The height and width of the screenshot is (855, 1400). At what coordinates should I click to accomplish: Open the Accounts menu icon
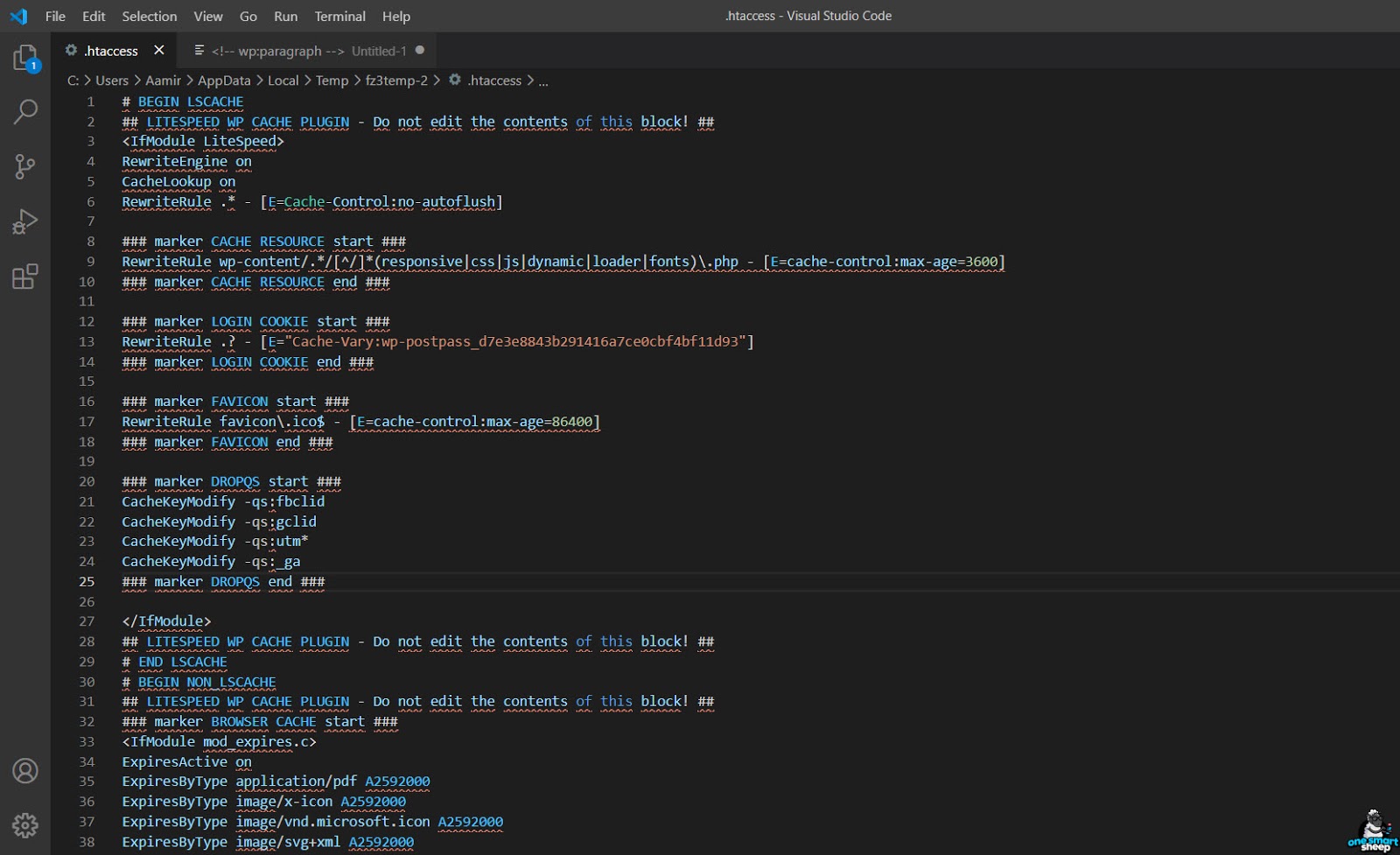(x=25, y=771)
